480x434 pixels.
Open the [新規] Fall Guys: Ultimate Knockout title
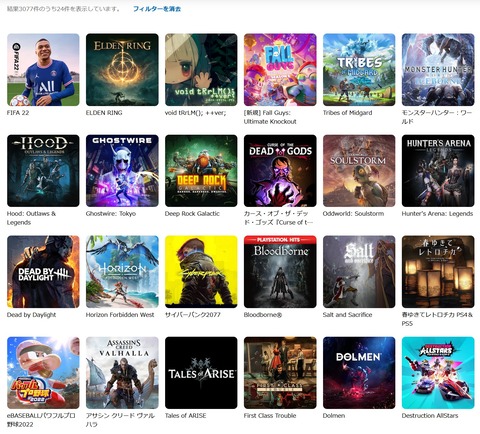coord(270,117)
